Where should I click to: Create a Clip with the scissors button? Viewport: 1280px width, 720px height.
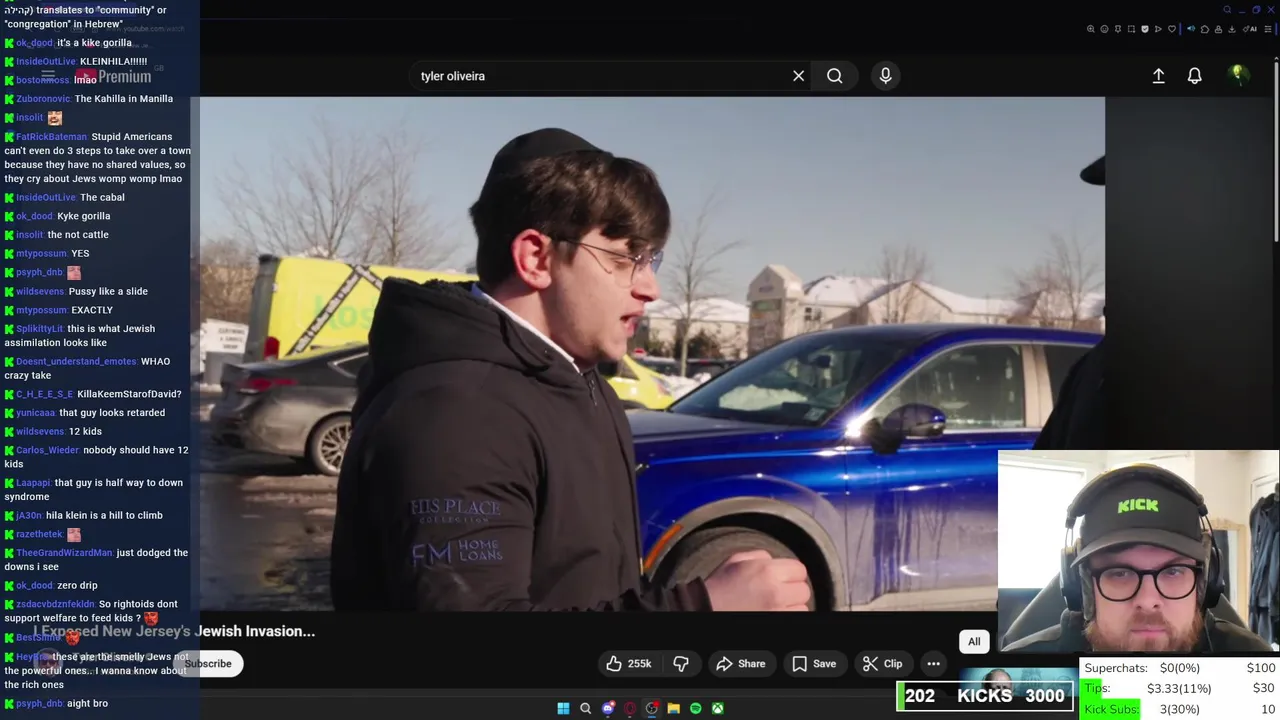pyautogui.click(x=883, y=664)
